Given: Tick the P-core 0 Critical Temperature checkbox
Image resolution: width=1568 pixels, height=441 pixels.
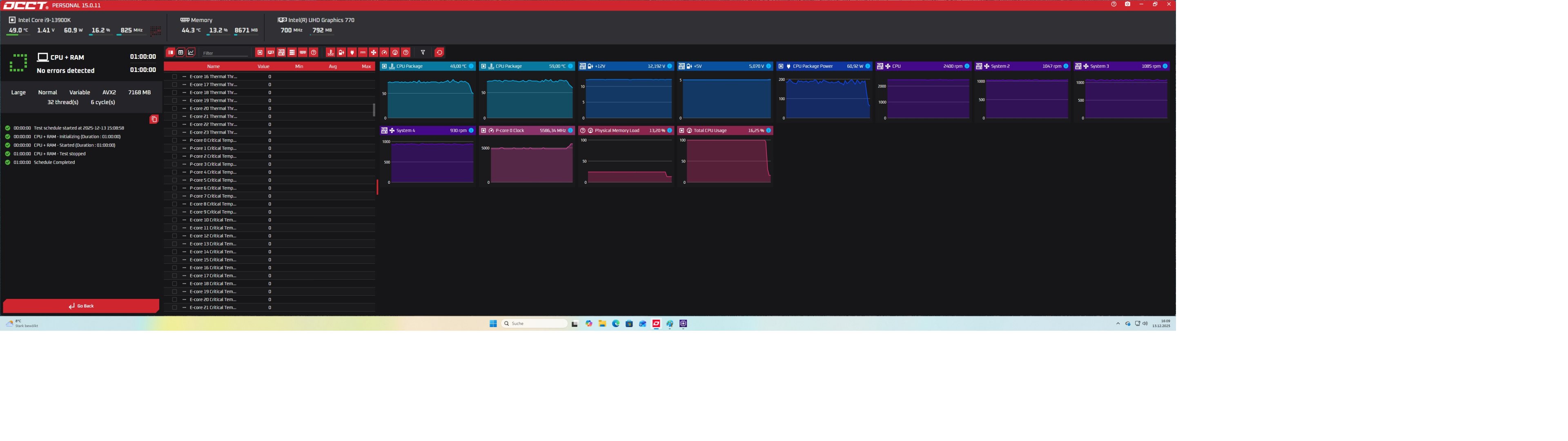Looking at the screenshot, I should [x=175, y=140].
